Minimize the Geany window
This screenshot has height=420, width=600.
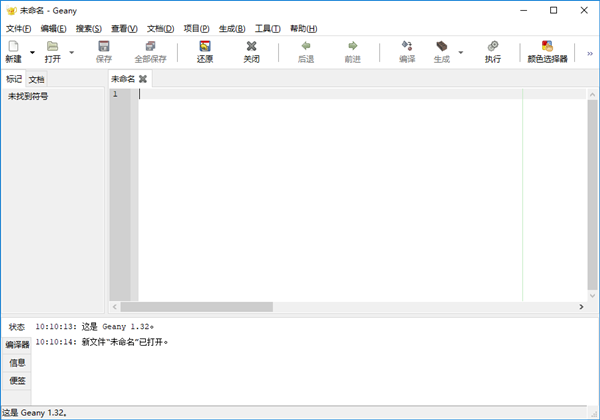click(x=524, y=10)
